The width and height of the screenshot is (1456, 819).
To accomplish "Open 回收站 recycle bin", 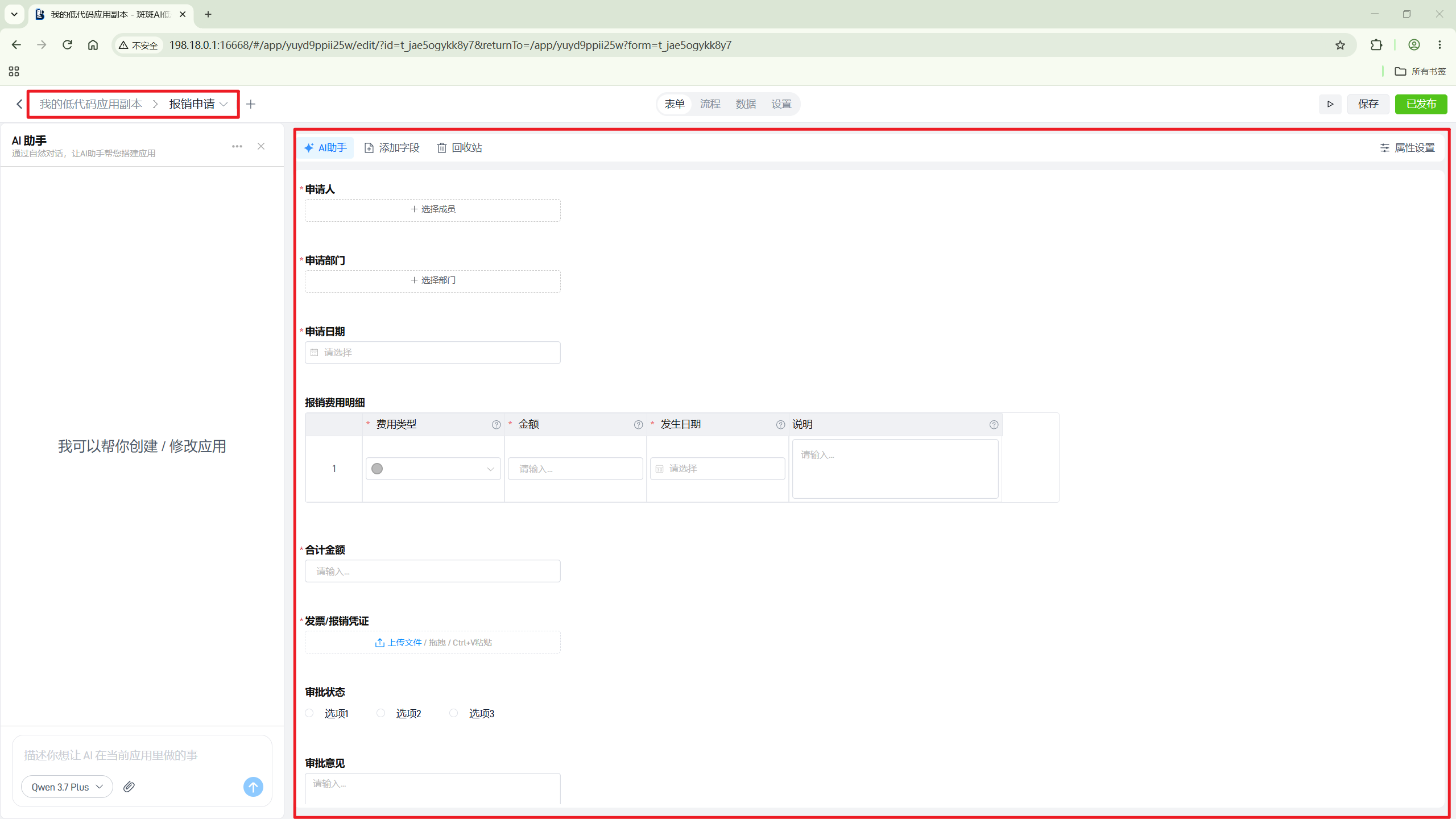I will pyautogui.click(x=460, y=148).
